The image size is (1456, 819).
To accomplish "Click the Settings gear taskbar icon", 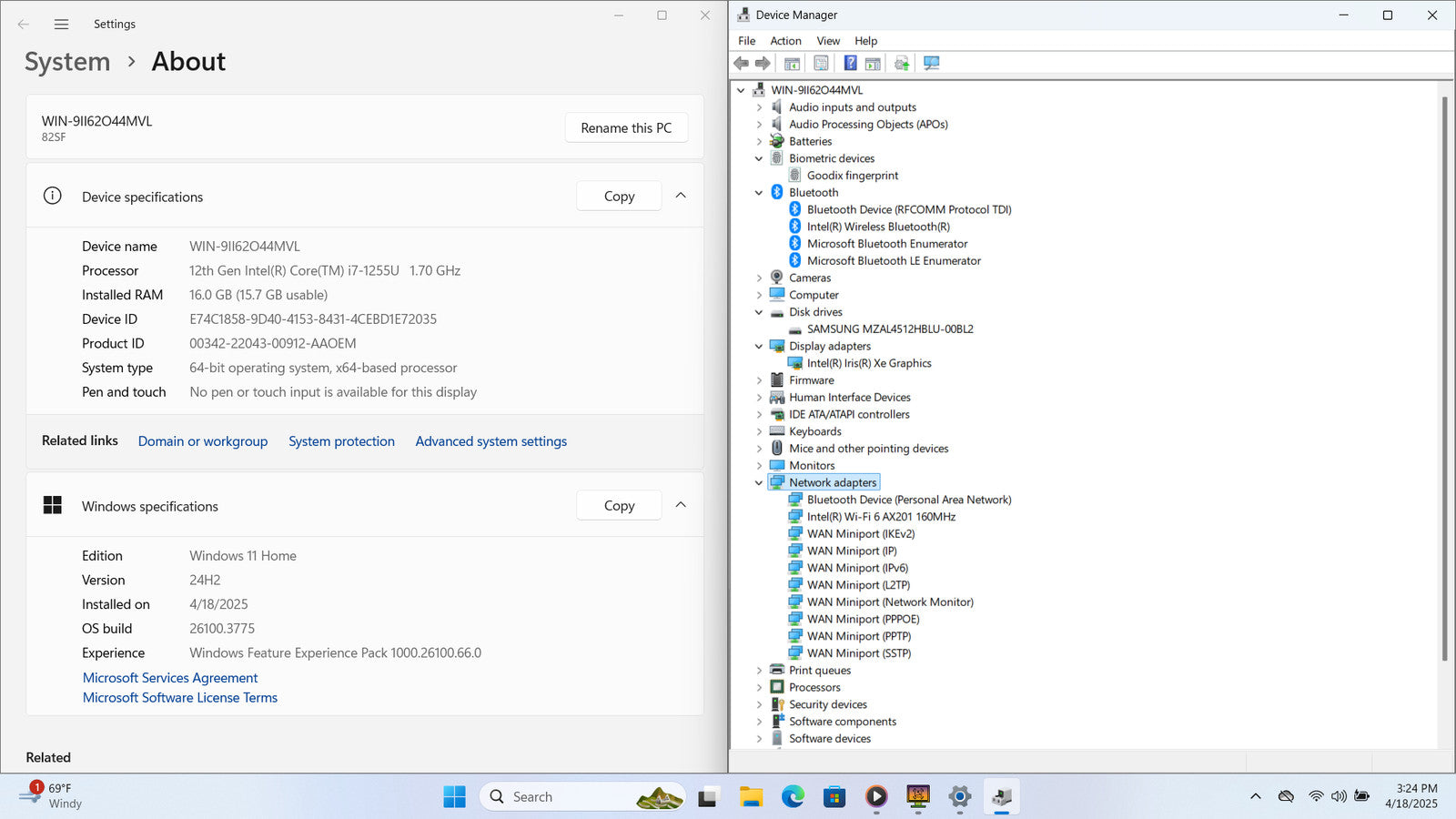I will click(x=960, y=796).
